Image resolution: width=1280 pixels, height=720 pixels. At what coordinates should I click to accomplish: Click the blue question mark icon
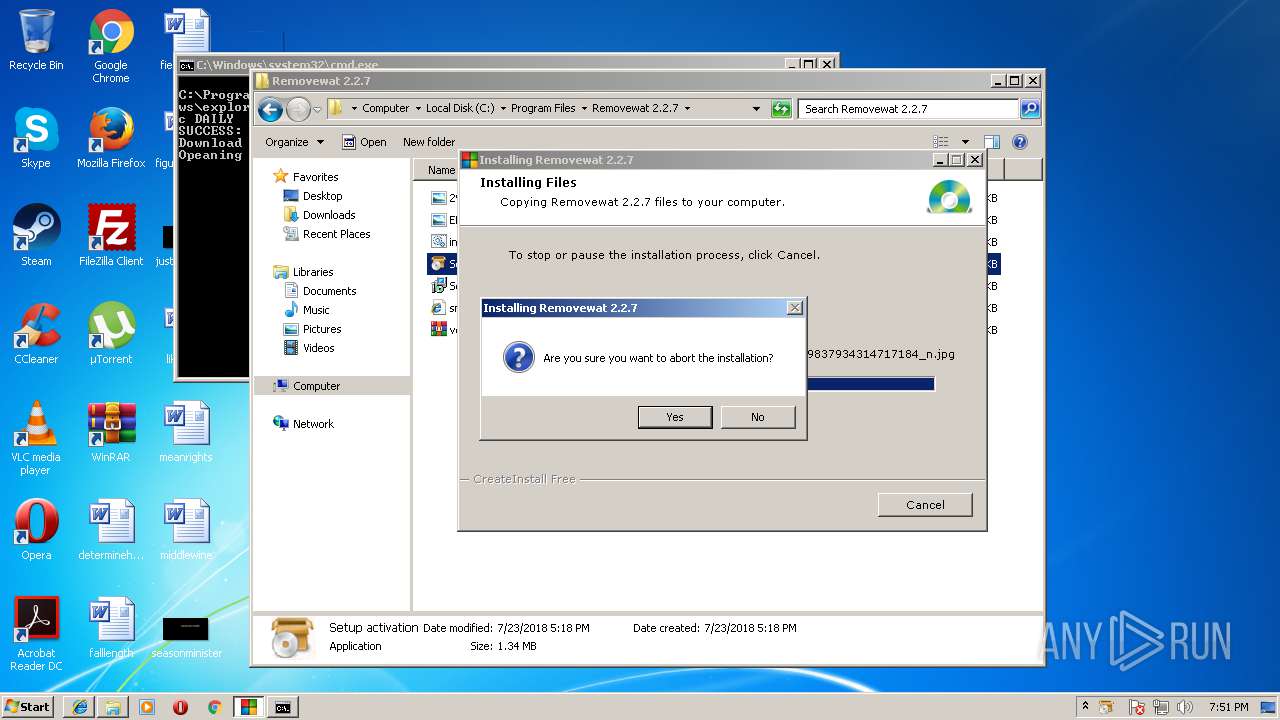tap(518, 357)
